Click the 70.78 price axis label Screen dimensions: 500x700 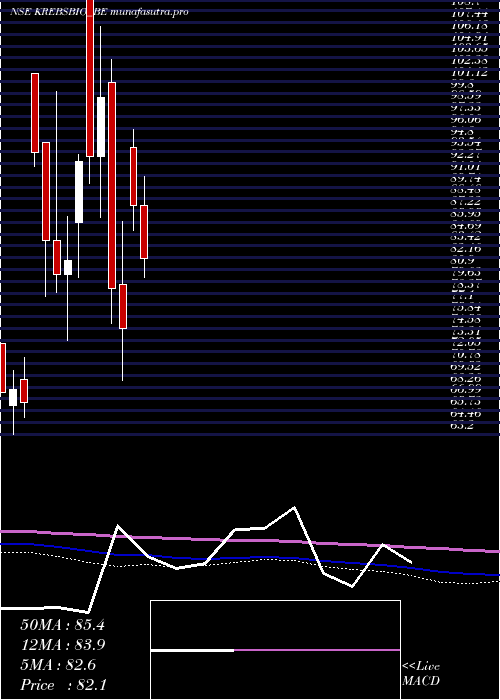click(x=467, y=355)
